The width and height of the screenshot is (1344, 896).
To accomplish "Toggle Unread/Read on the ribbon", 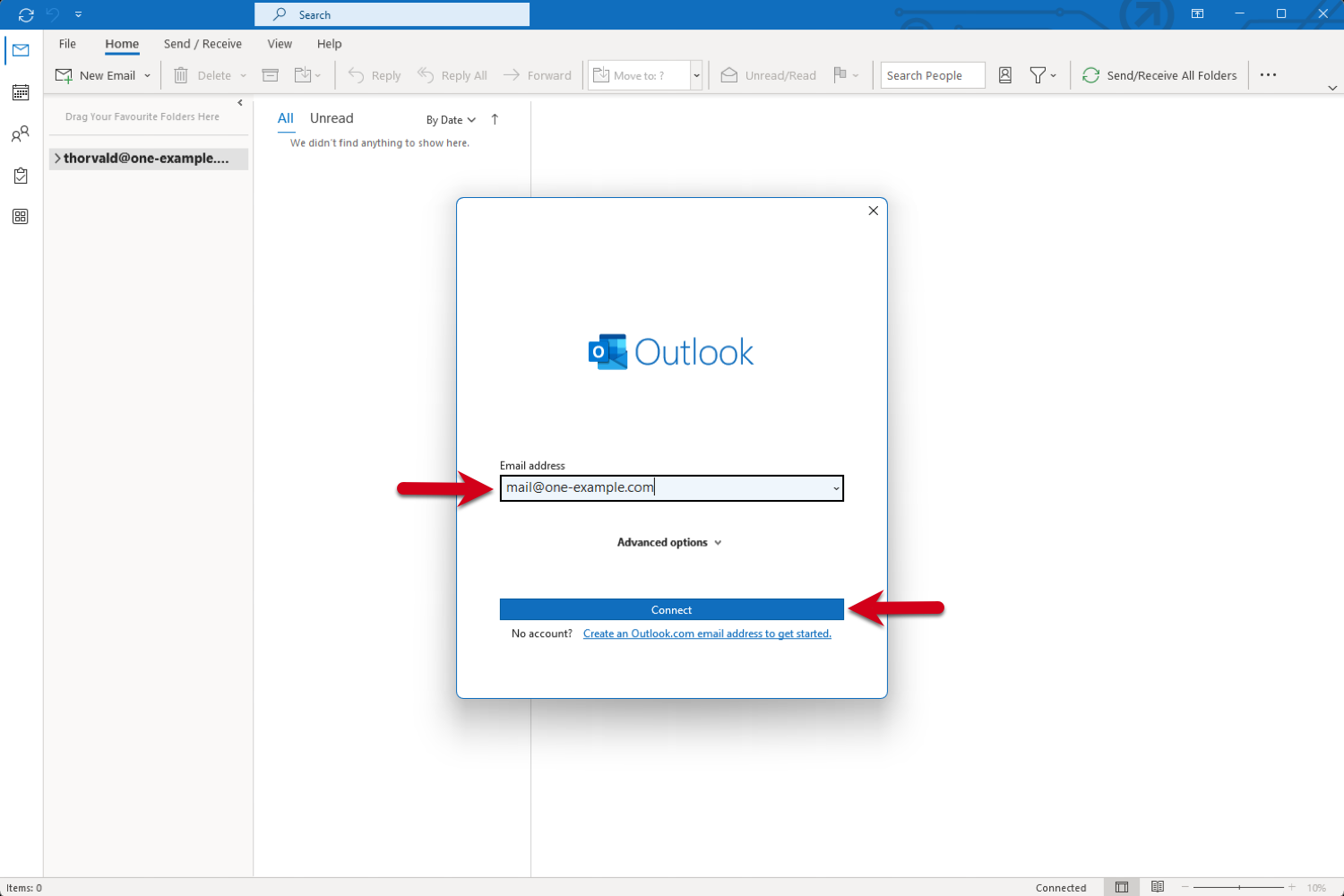I will coord(768,75).
